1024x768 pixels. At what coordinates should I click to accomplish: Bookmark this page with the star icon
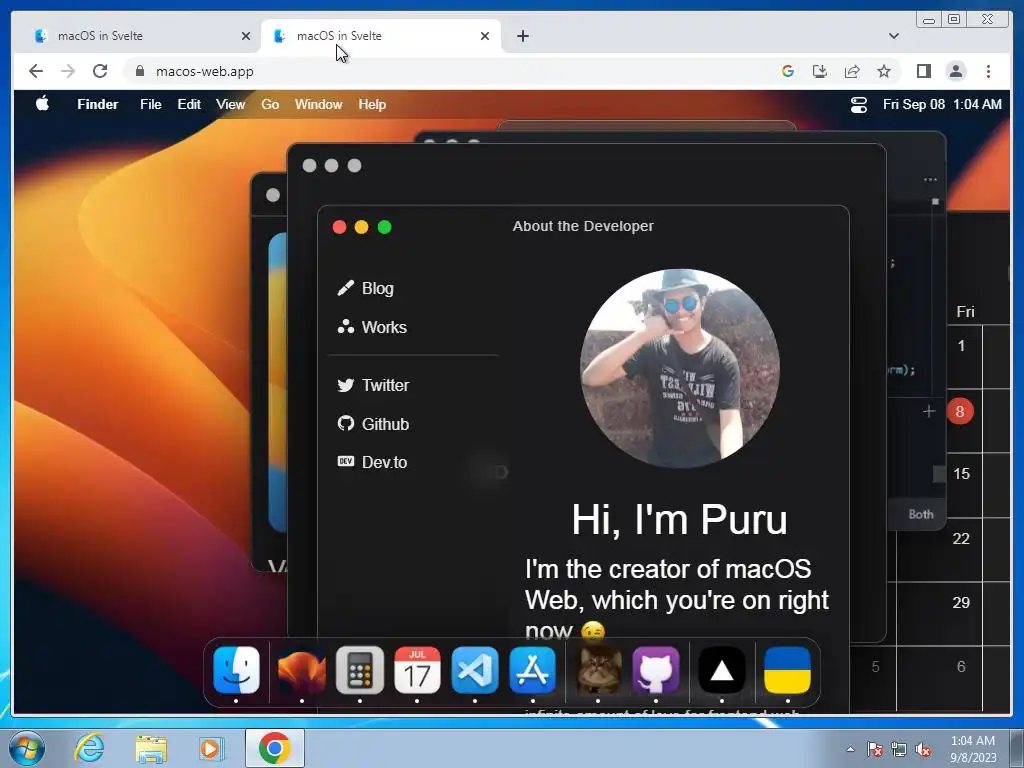tap(884, 71)
